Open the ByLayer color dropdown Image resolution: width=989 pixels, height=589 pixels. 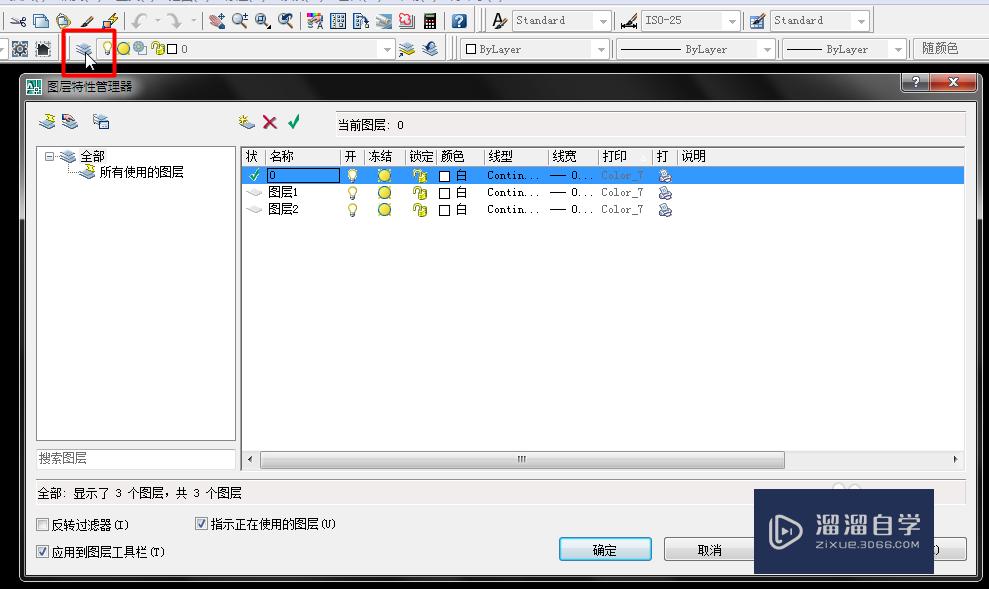click(x=600, y=47)
